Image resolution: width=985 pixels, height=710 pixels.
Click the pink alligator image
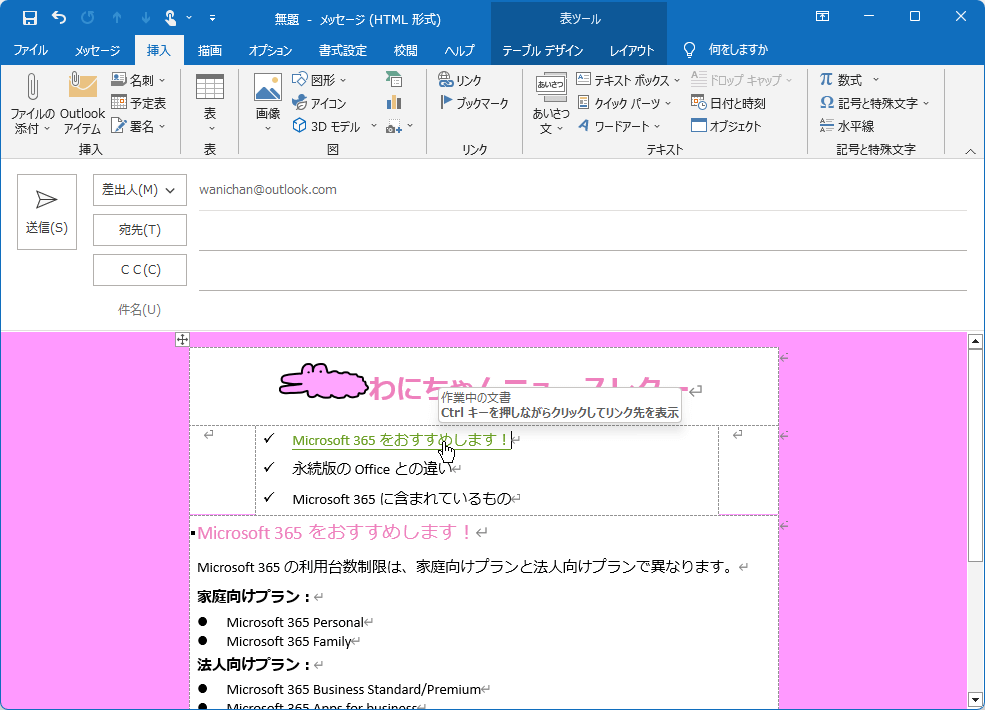pyautogui.click(x=323, y=381)
